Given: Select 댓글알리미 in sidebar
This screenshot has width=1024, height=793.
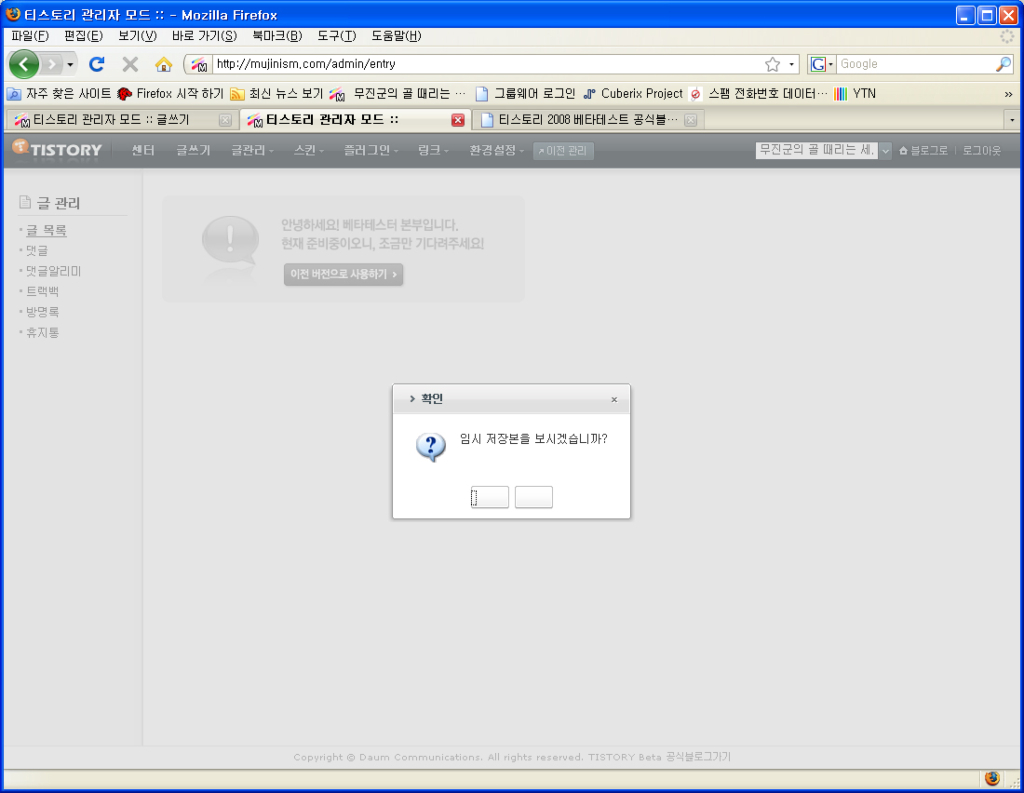Looking at the screenshot, I should tap(53, 270).
